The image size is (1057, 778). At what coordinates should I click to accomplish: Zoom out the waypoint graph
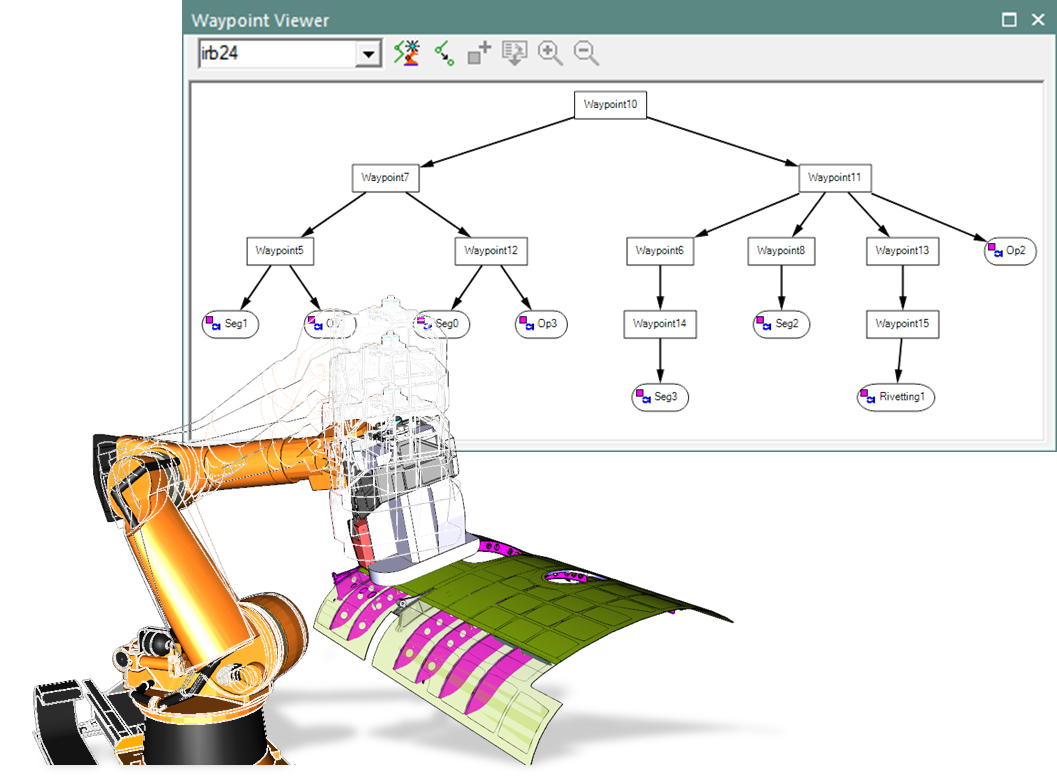pos(586,53)
